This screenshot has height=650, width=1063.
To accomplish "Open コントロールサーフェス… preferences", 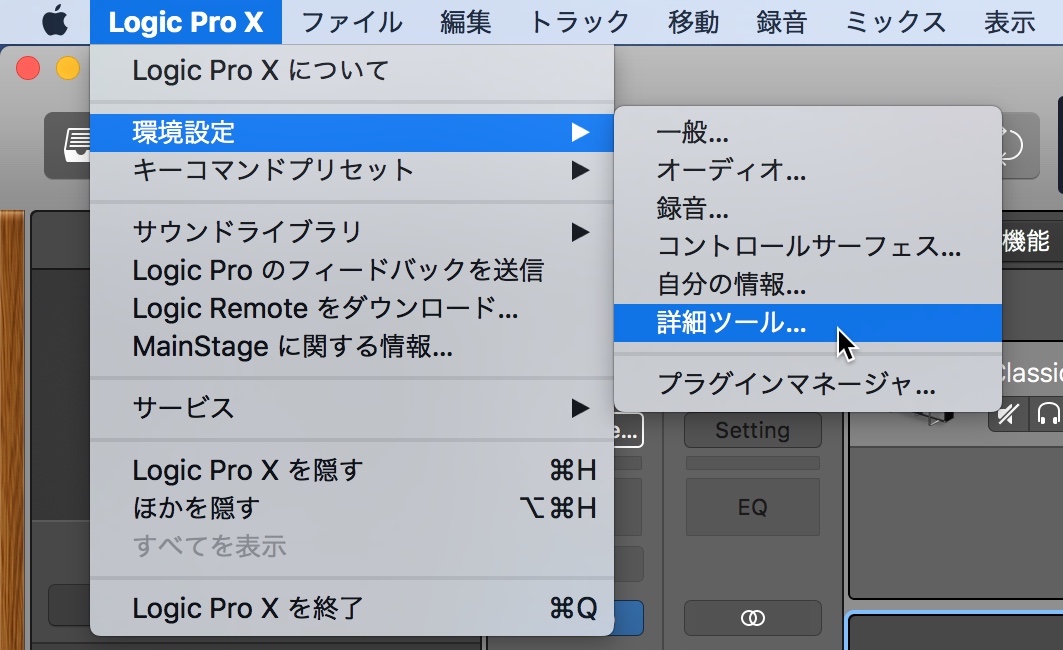I will click(808, 246).
